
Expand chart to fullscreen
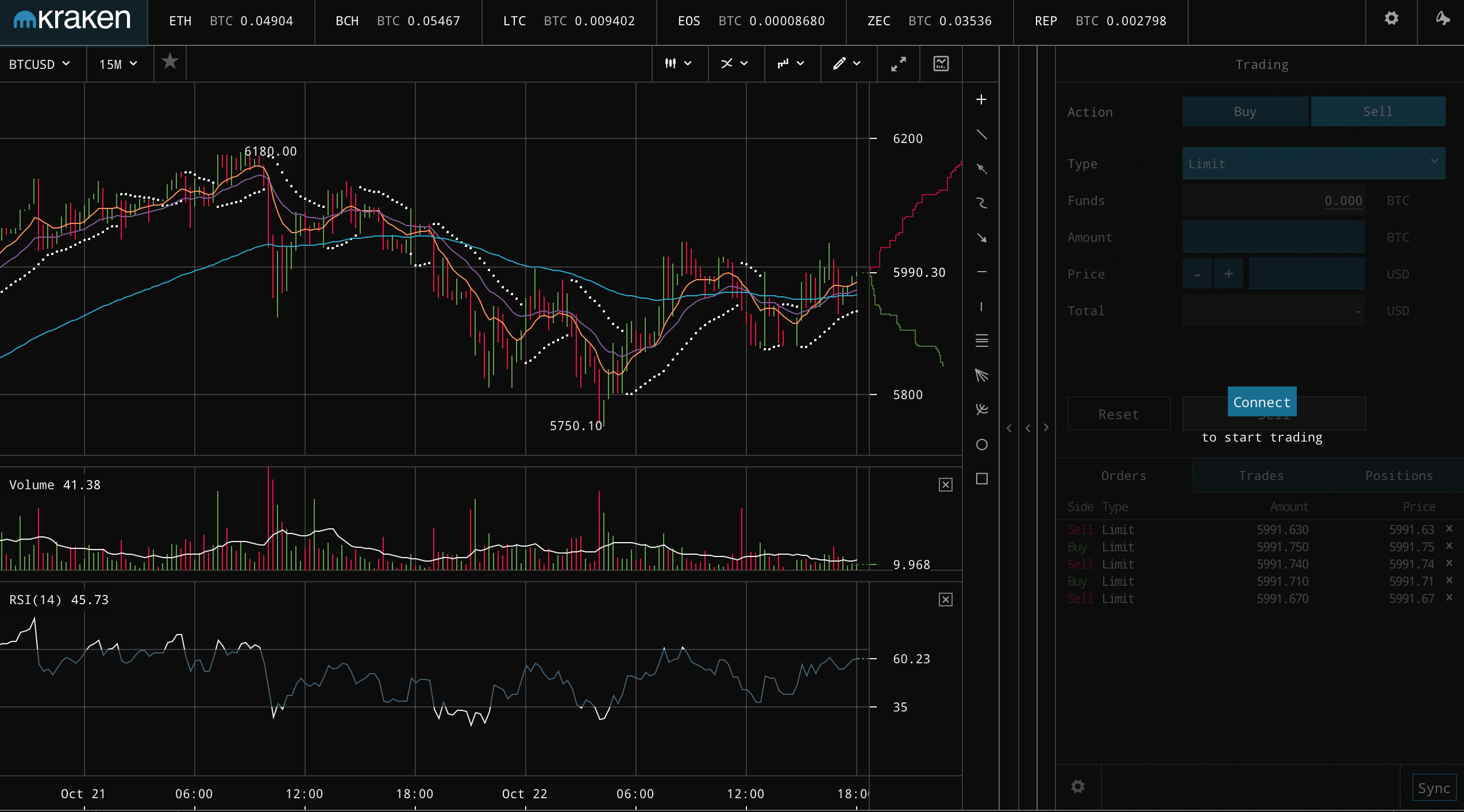[899, 64]
